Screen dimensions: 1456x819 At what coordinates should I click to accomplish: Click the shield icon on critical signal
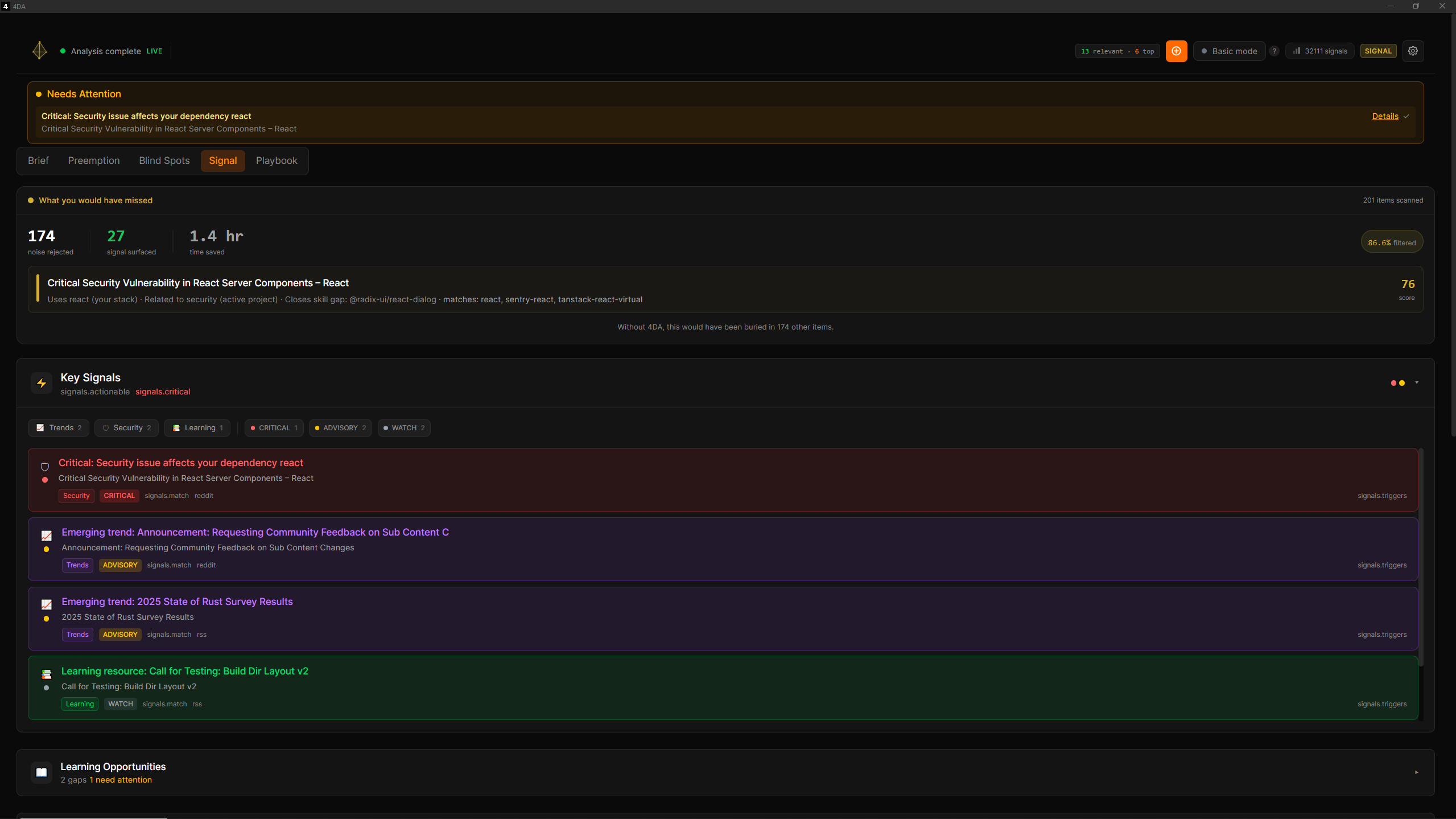click(x=45, y=467)
